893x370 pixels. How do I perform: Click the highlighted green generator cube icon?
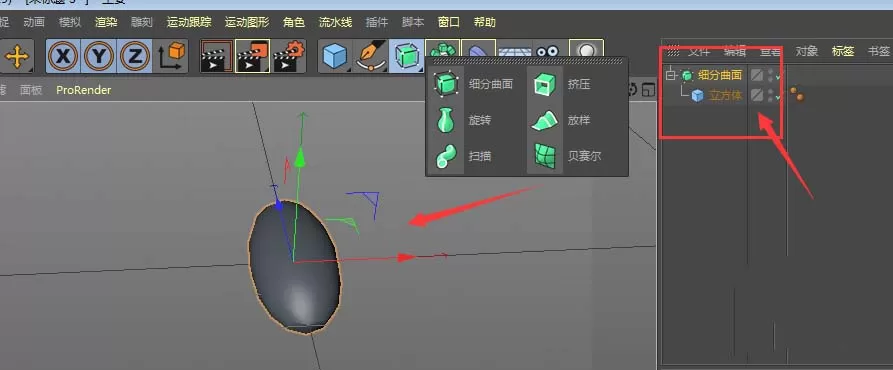tap(407, 56)
